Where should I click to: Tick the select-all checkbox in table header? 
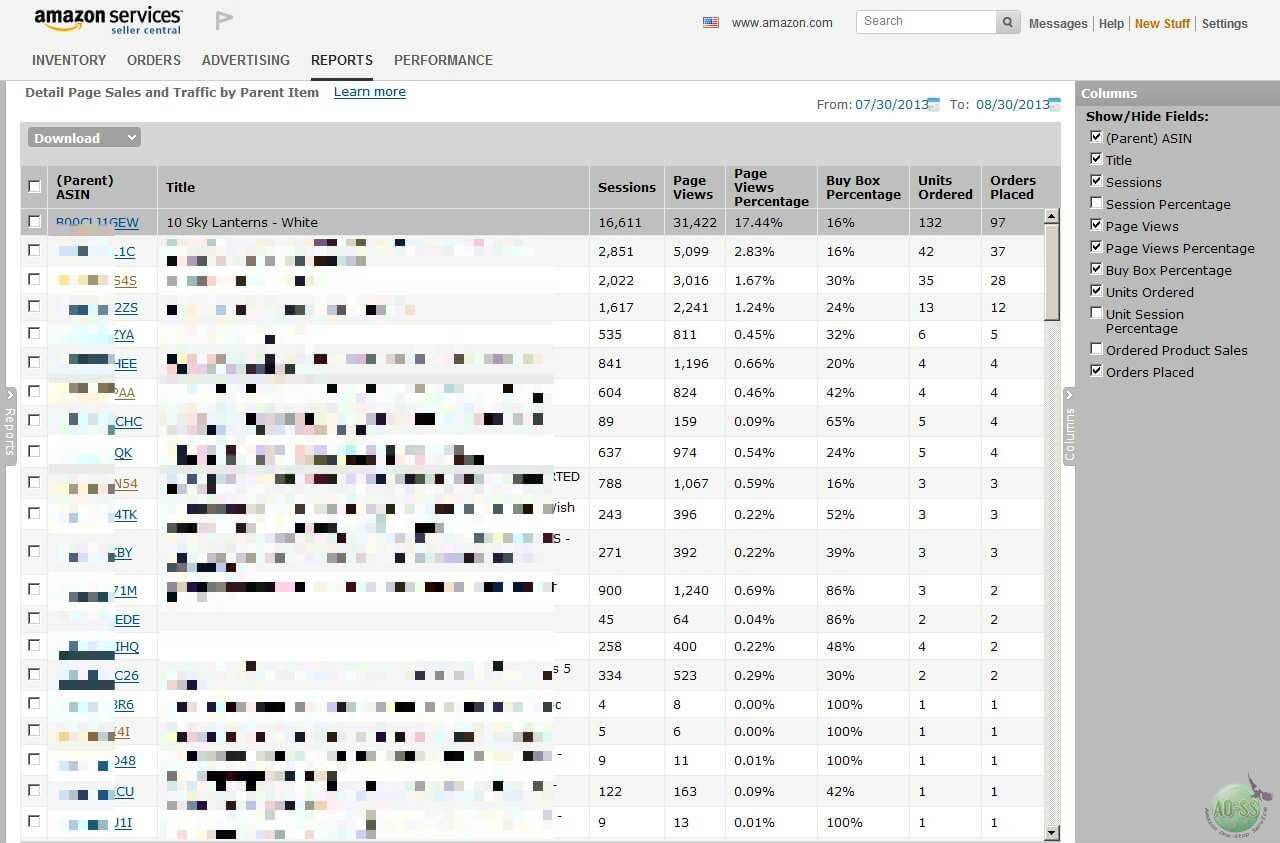click(x=35, y=187)
